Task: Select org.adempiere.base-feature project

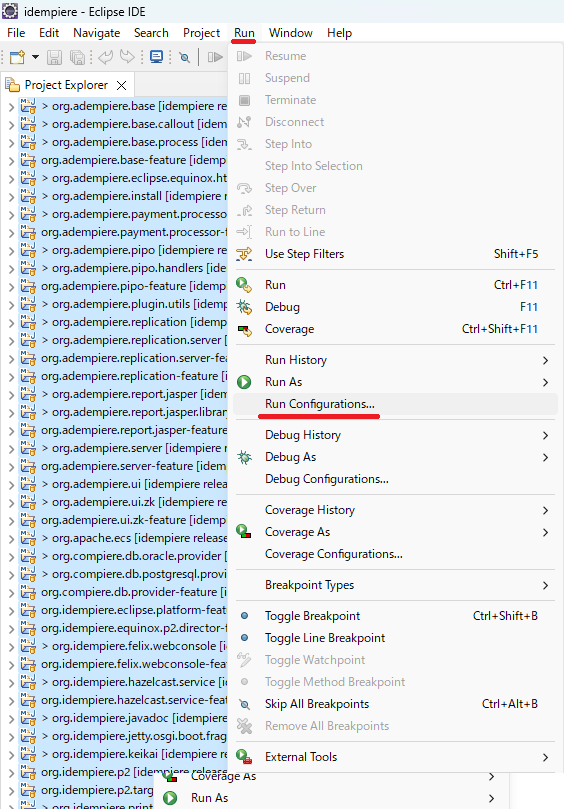Action: pyautogui.click(x=134, y=160)
